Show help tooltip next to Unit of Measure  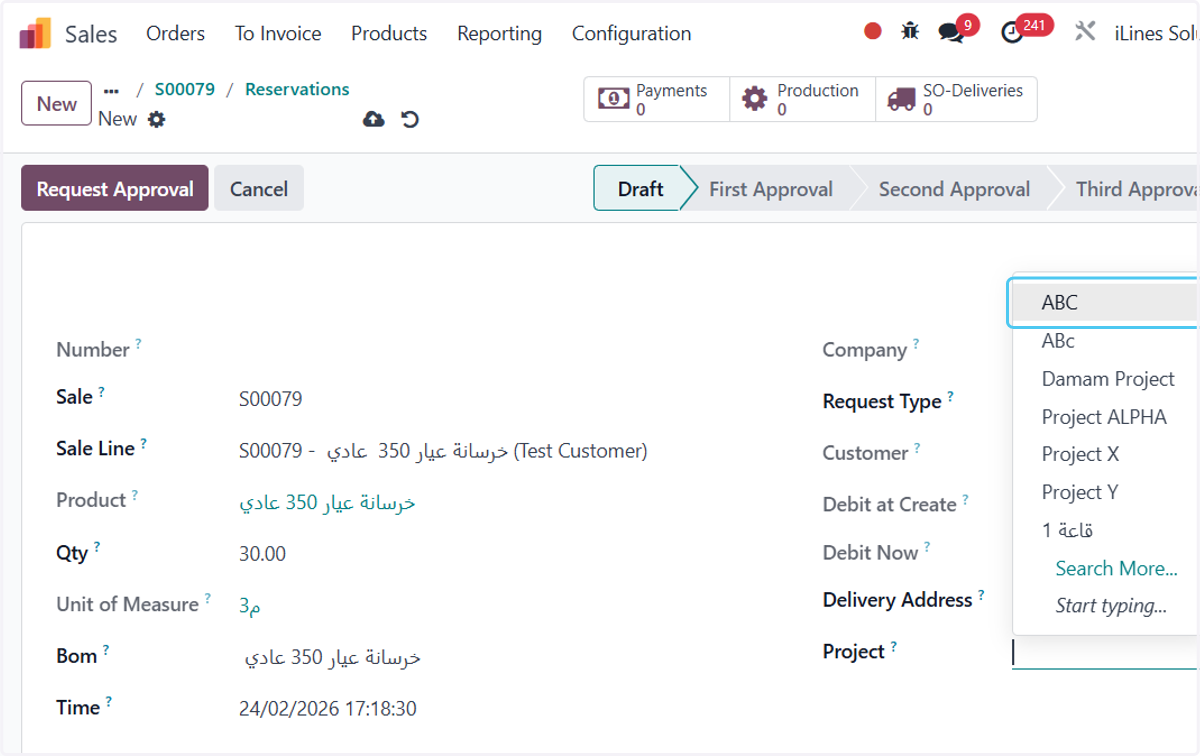pos(207,599)
